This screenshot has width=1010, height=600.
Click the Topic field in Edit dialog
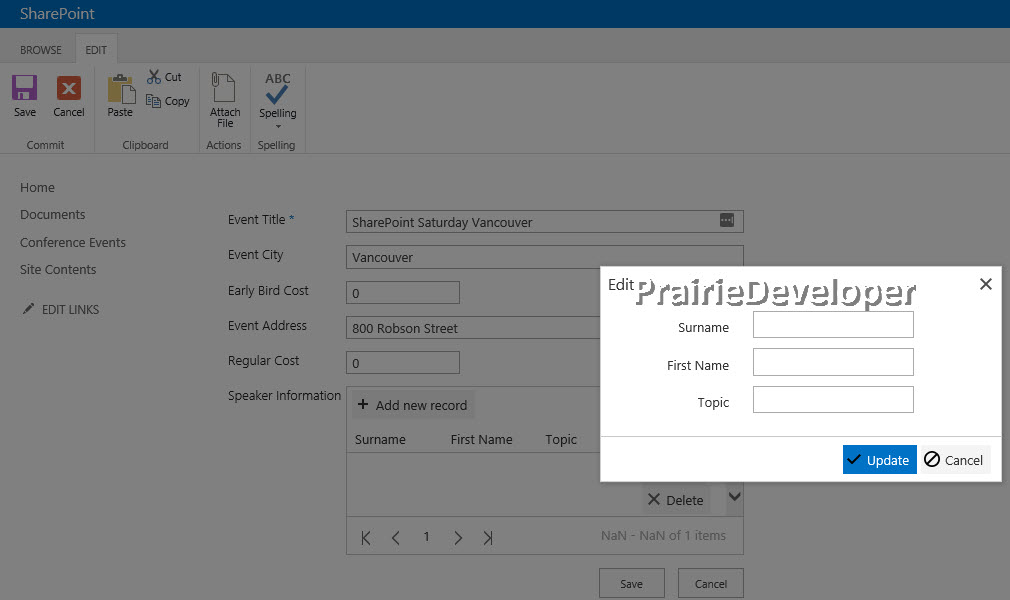coord(833,399)
